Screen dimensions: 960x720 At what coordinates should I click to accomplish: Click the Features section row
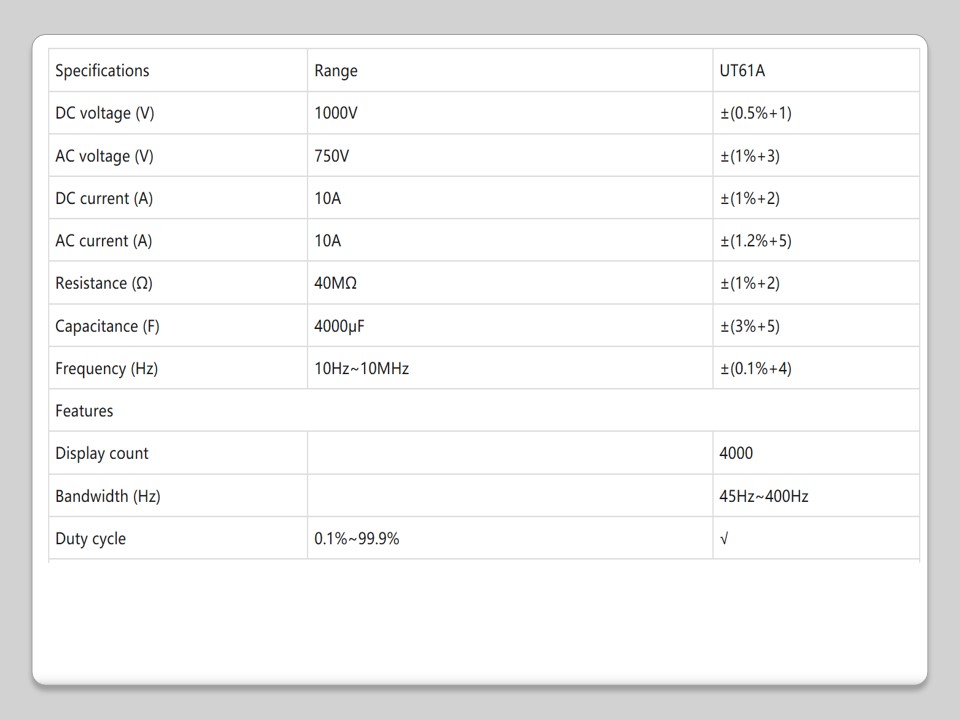[x=85, y=411]
